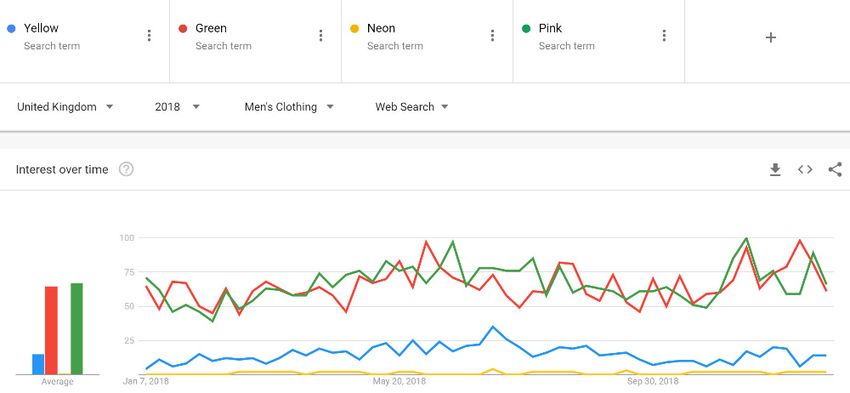Download the interest over time data
This screenshot has height=393, width=850.
click(x=775, y=170)
